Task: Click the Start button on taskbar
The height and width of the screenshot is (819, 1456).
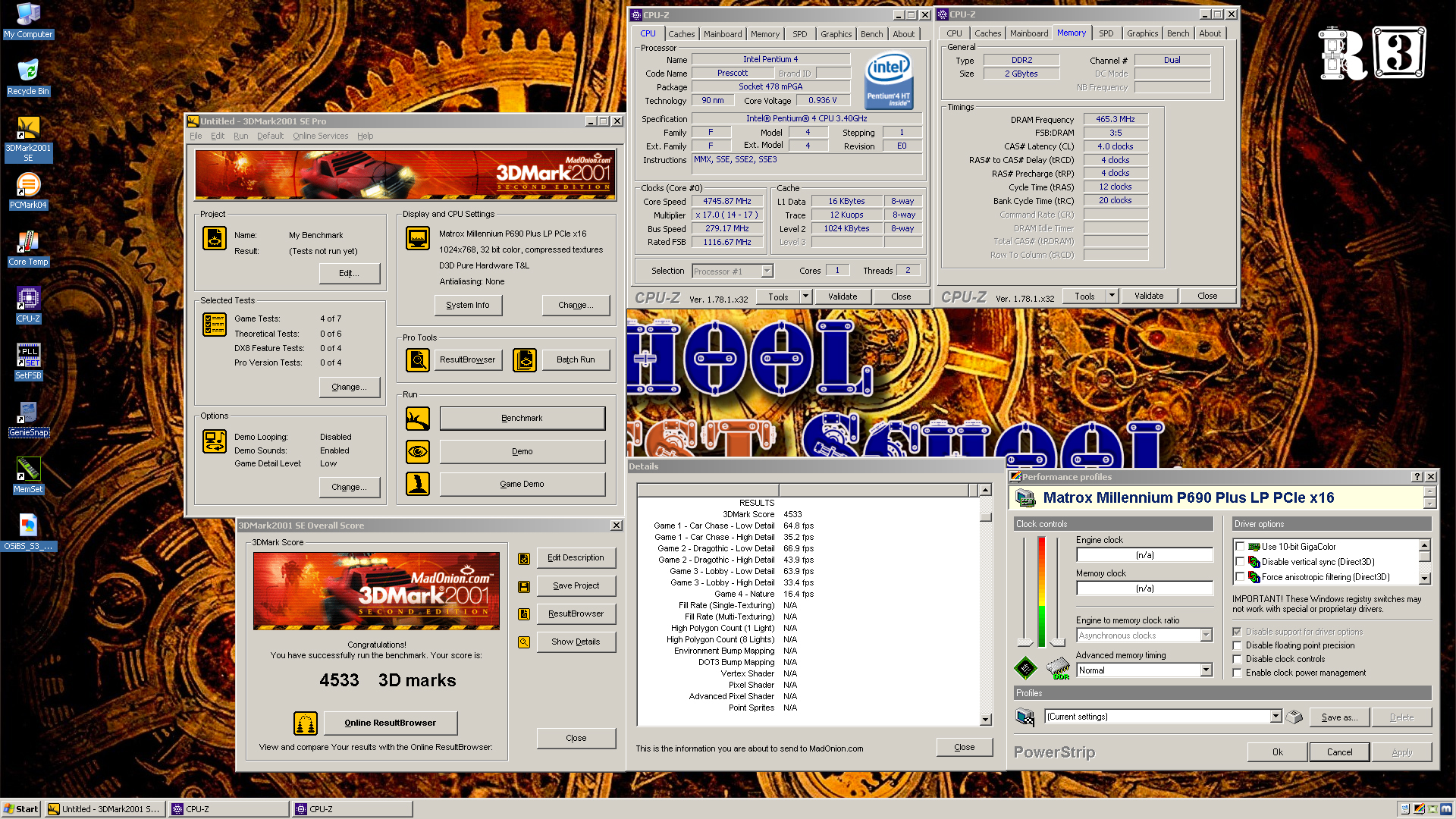Action: 21,809
